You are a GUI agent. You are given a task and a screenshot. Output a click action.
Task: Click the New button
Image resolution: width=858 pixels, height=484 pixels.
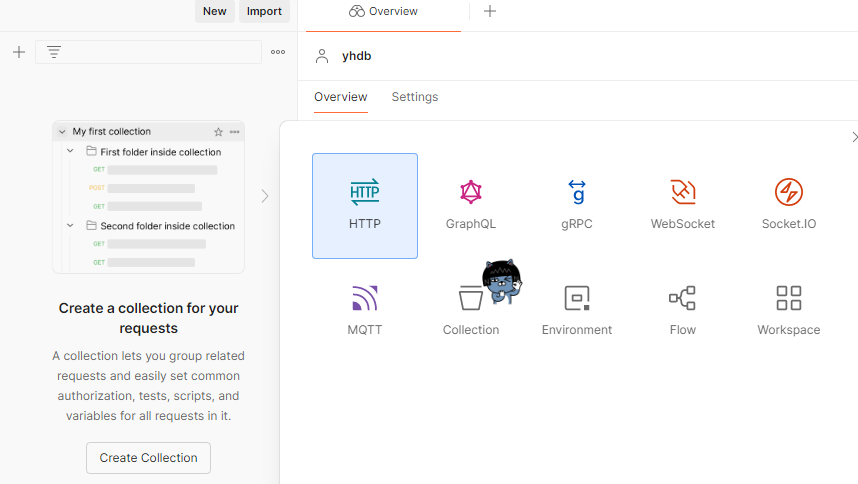coord(214,11)
